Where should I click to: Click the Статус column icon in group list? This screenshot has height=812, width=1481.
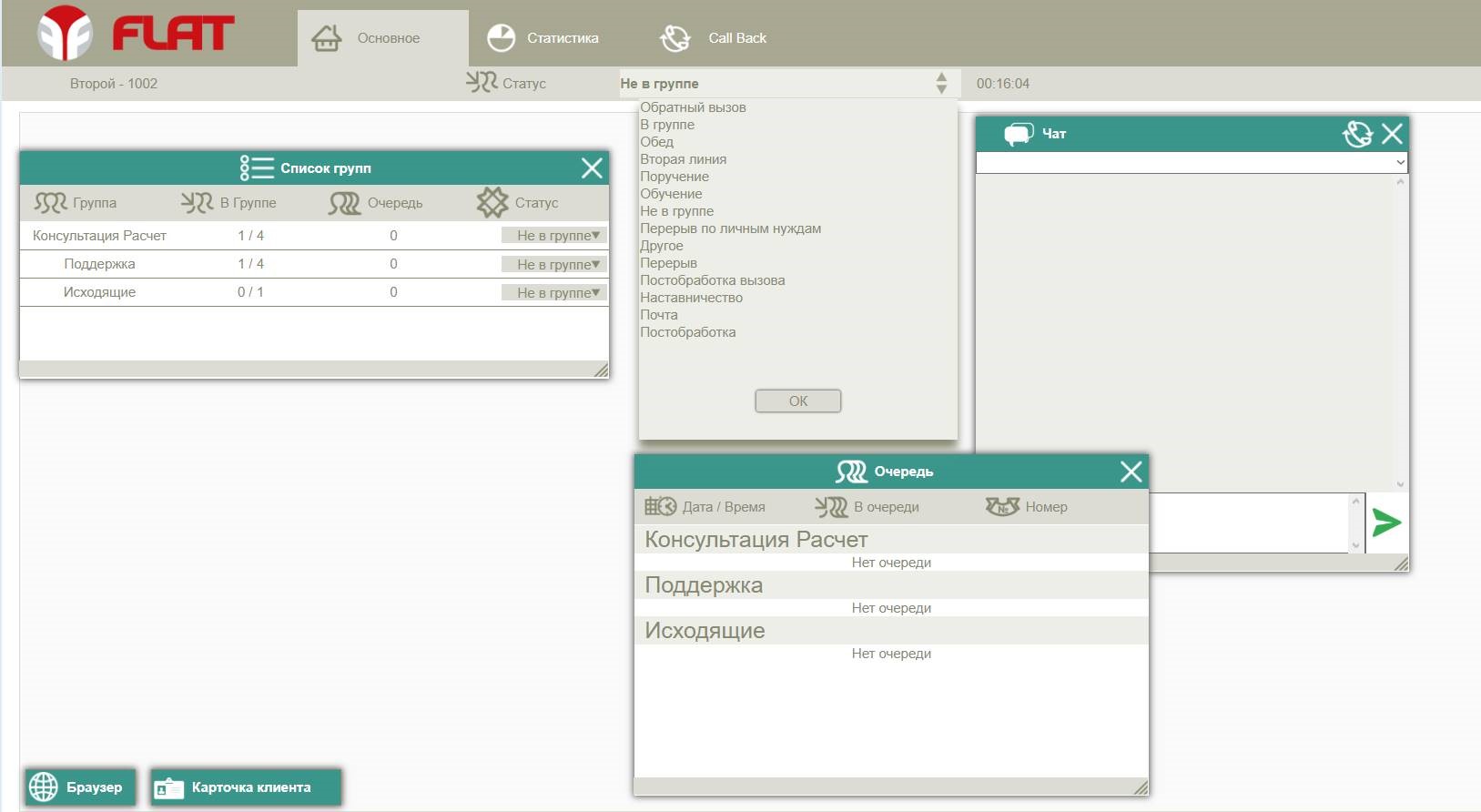point(492,202)
